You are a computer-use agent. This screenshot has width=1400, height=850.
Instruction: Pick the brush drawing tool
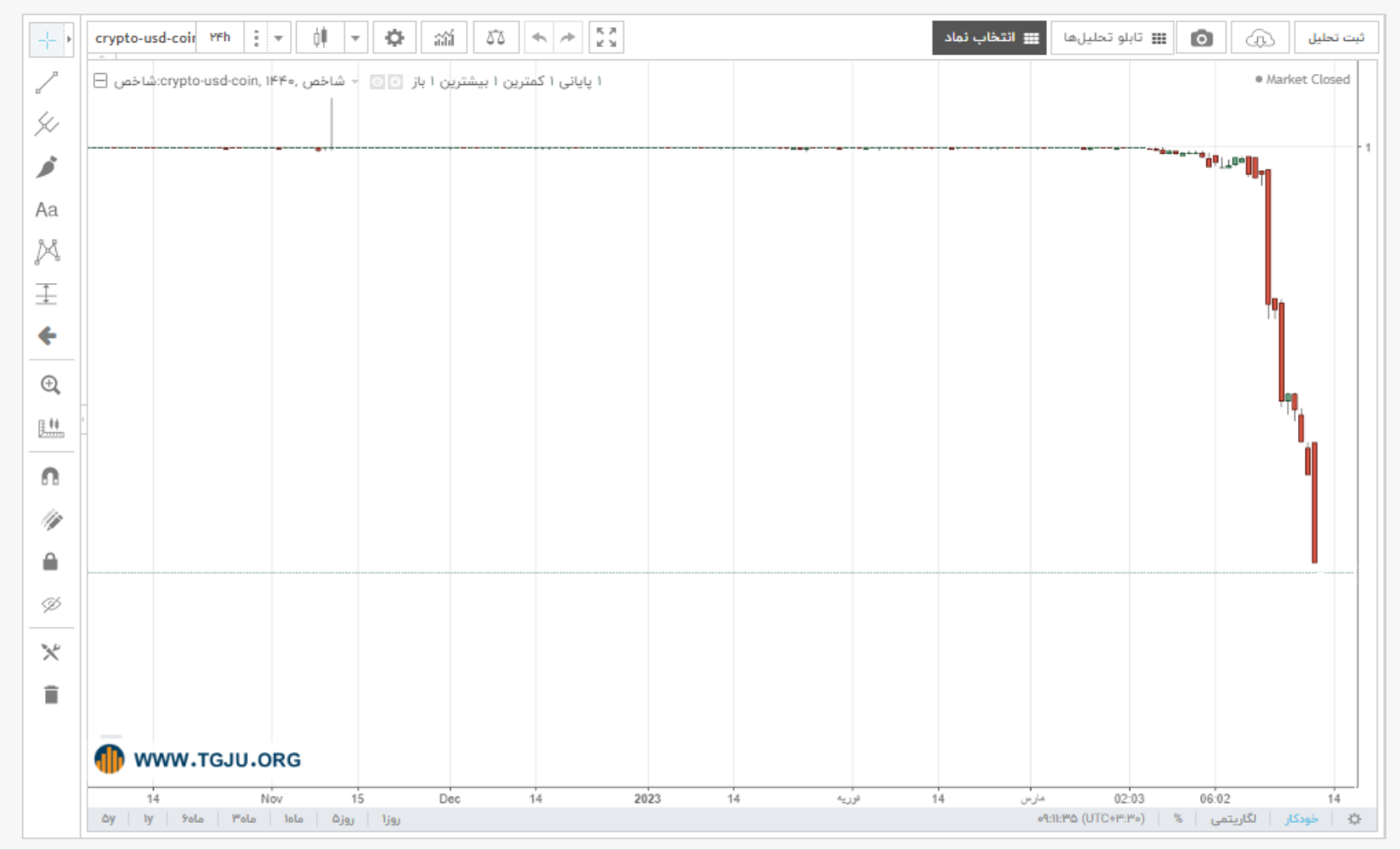(x=47, y=167)
